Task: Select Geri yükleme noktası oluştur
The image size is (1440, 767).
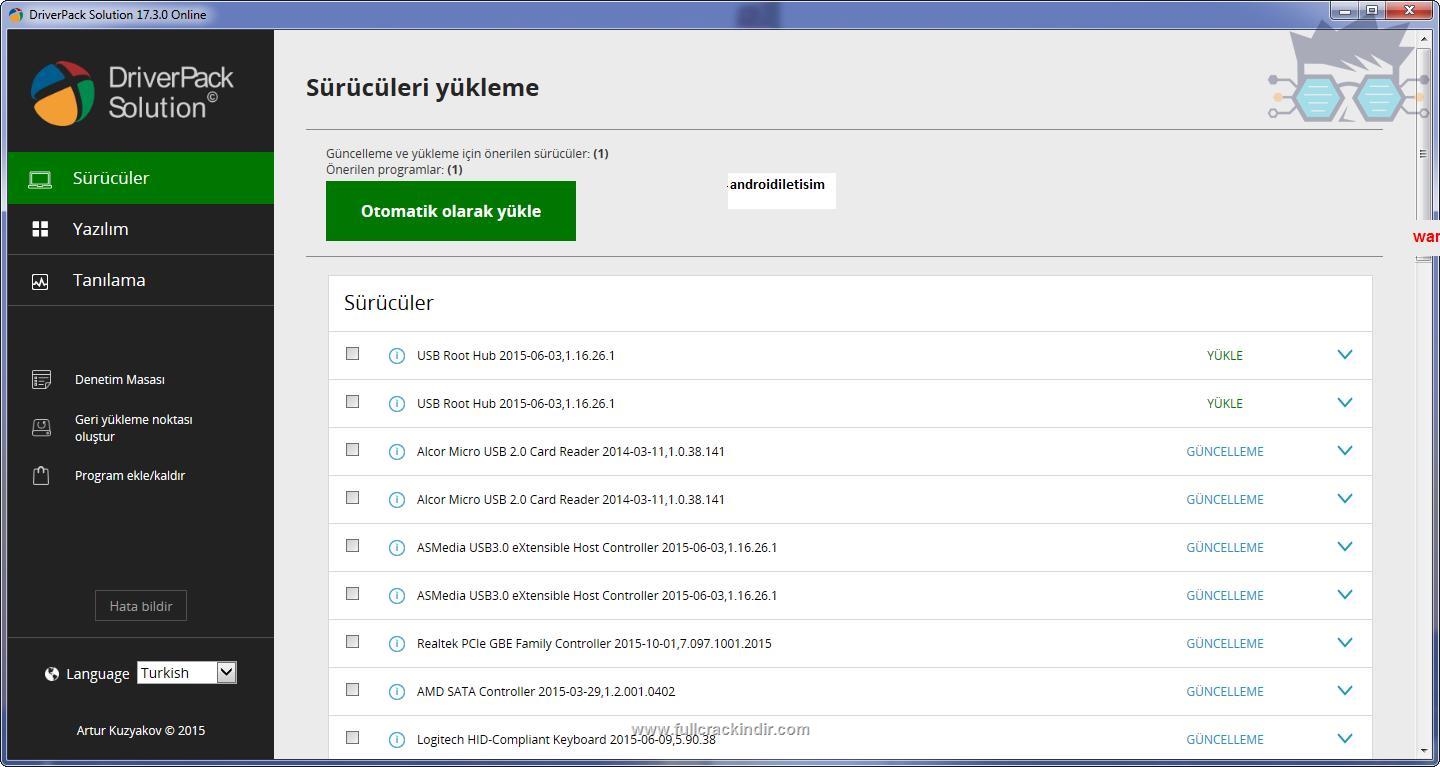Action: [x=134, y=428]
